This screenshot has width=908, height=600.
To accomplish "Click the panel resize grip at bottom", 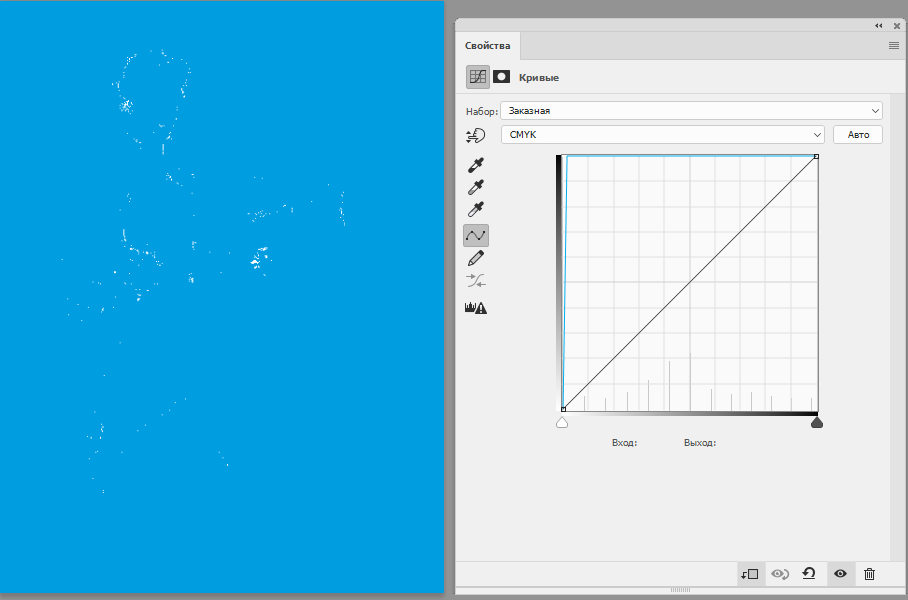I will [680, 590].
